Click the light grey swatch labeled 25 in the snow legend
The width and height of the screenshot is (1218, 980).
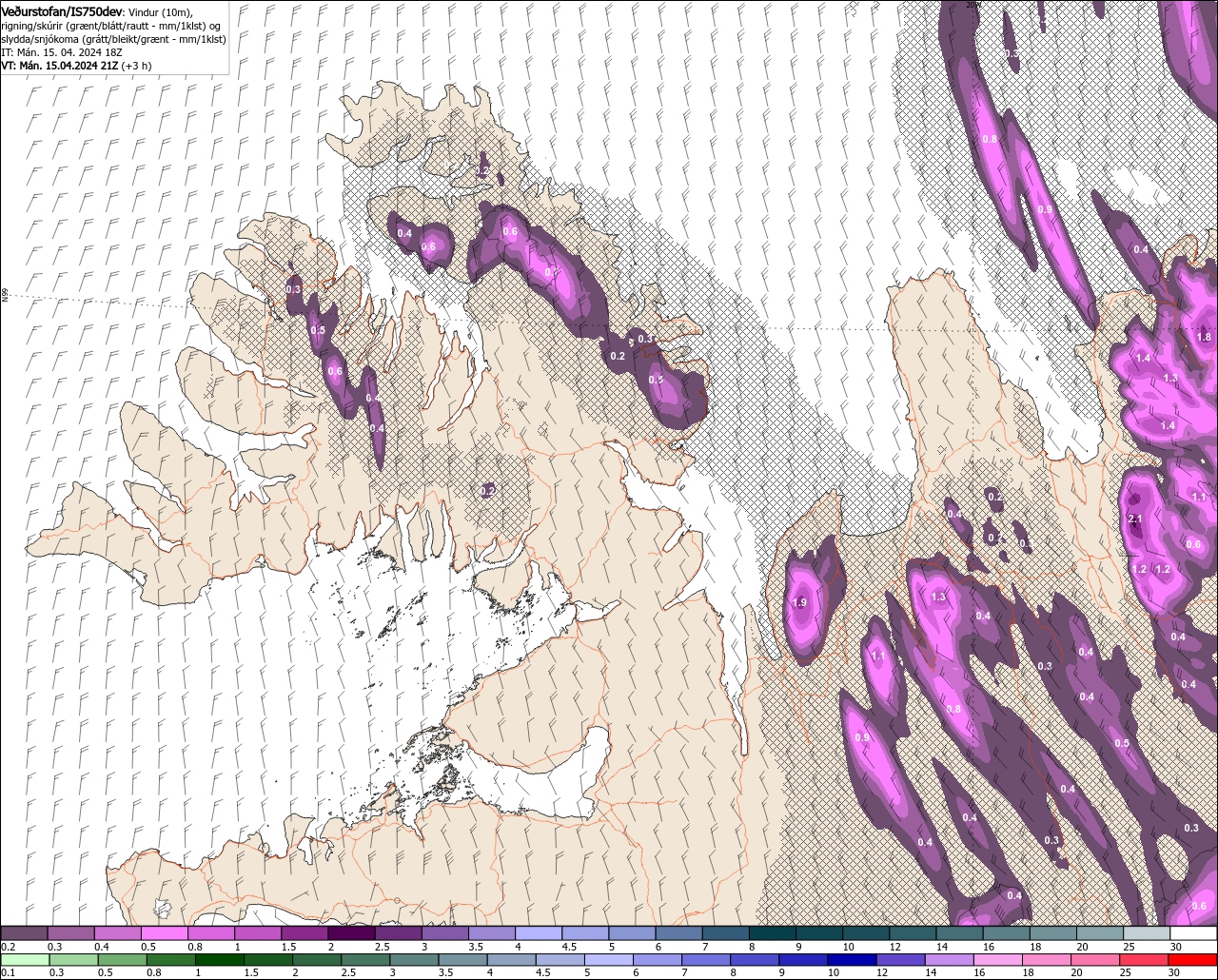[x=1147, y=933]
